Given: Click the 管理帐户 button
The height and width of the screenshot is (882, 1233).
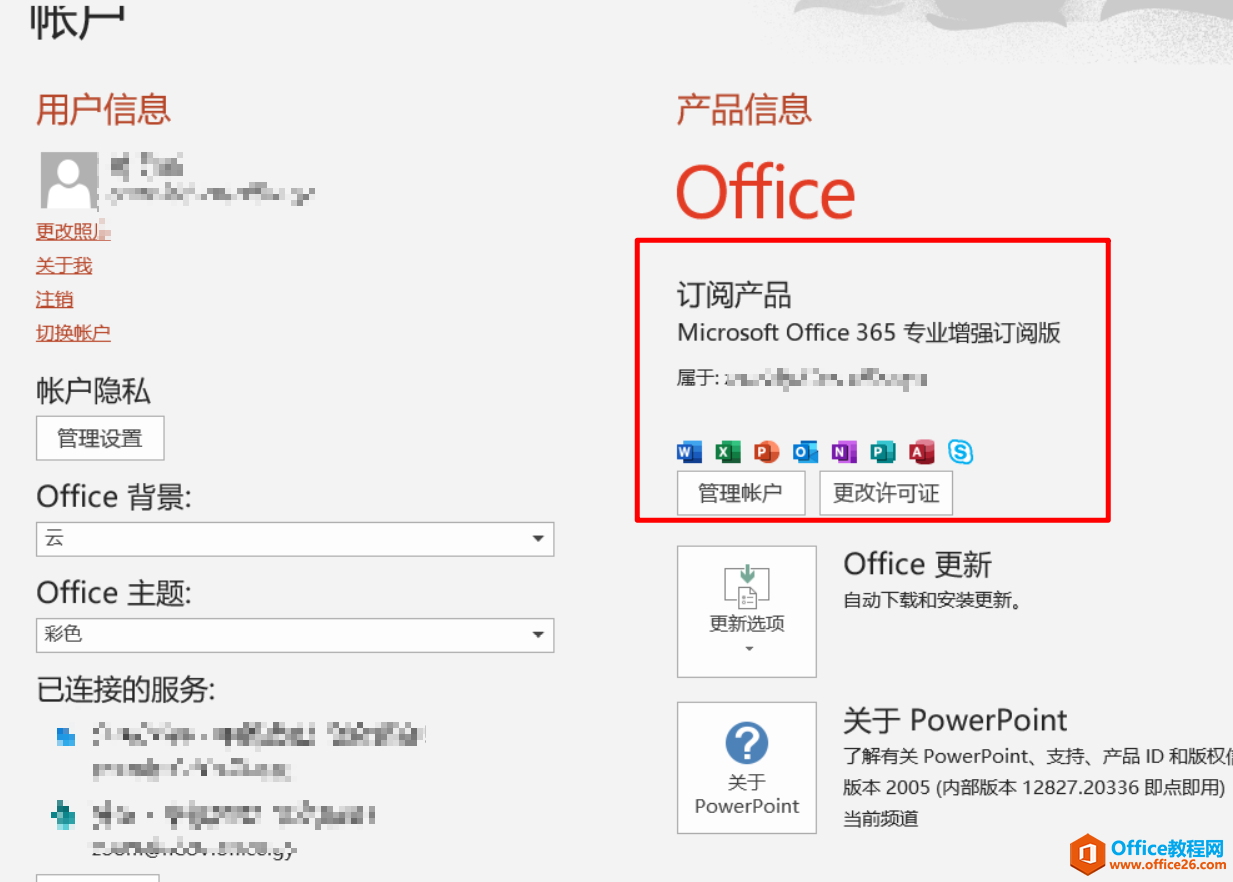Looking at the screenshot, I should tap(741, 493).
